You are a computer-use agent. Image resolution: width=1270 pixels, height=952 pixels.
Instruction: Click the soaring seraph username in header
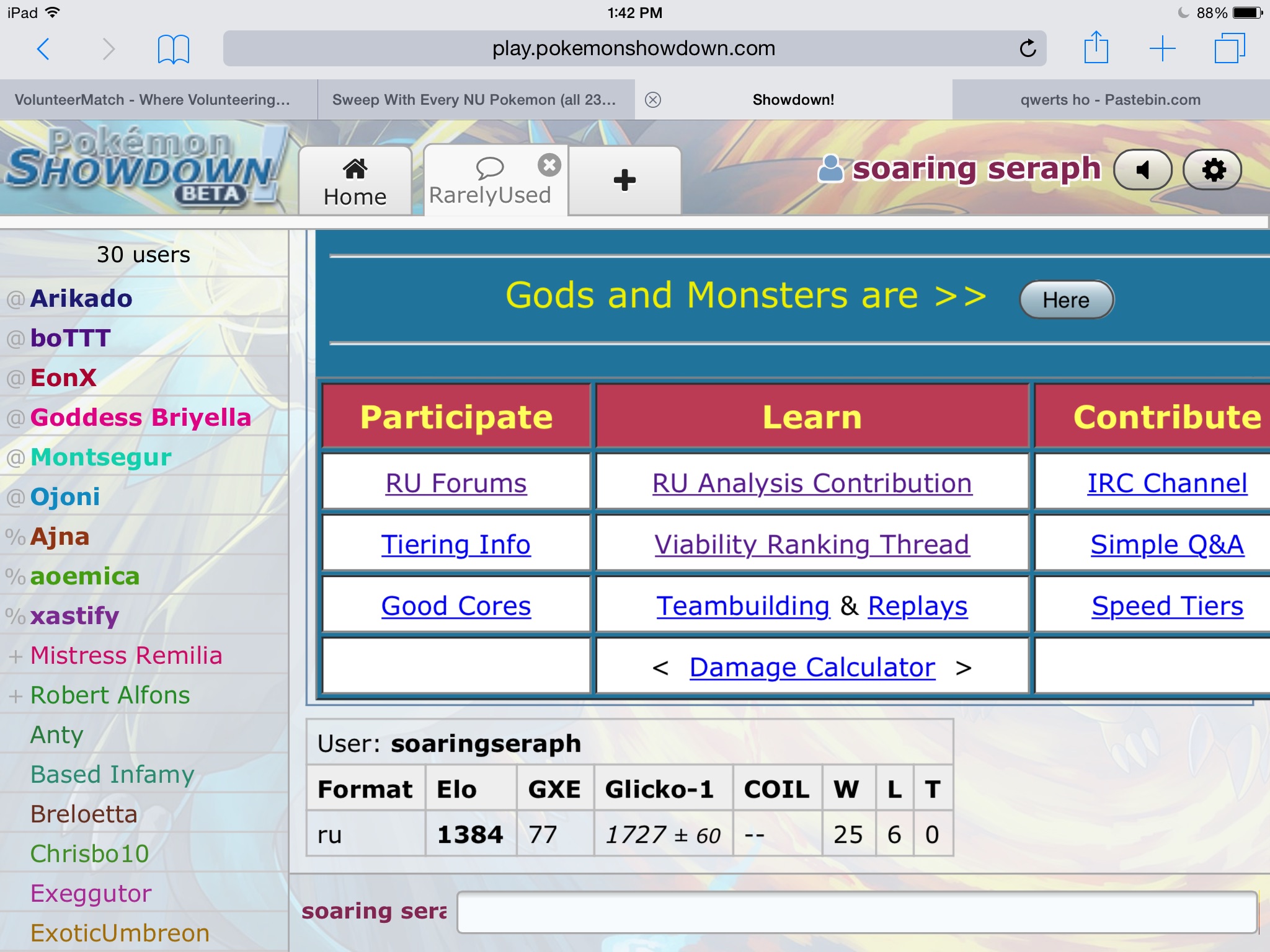point(977,169)
